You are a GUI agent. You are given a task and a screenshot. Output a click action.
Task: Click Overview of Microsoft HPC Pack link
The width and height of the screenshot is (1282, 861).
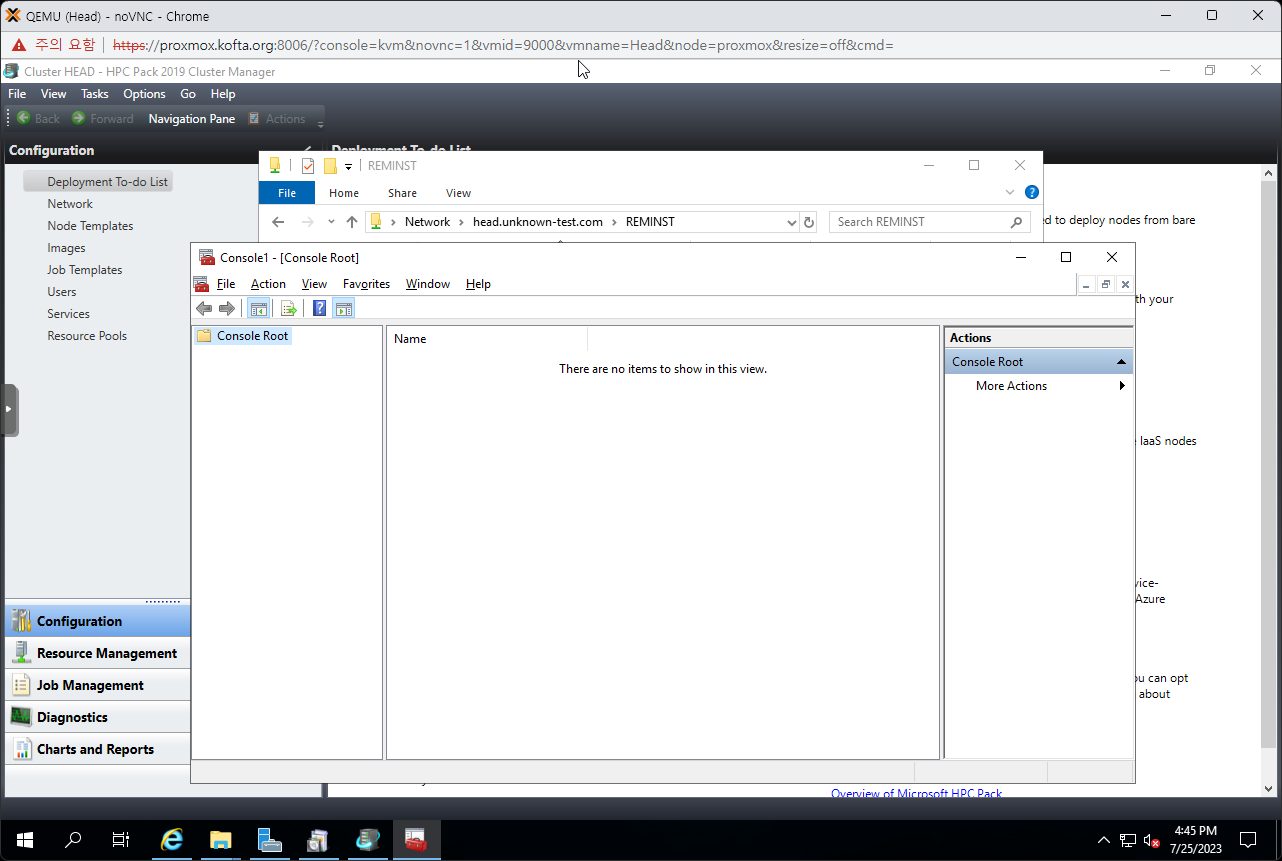point(916,793)
